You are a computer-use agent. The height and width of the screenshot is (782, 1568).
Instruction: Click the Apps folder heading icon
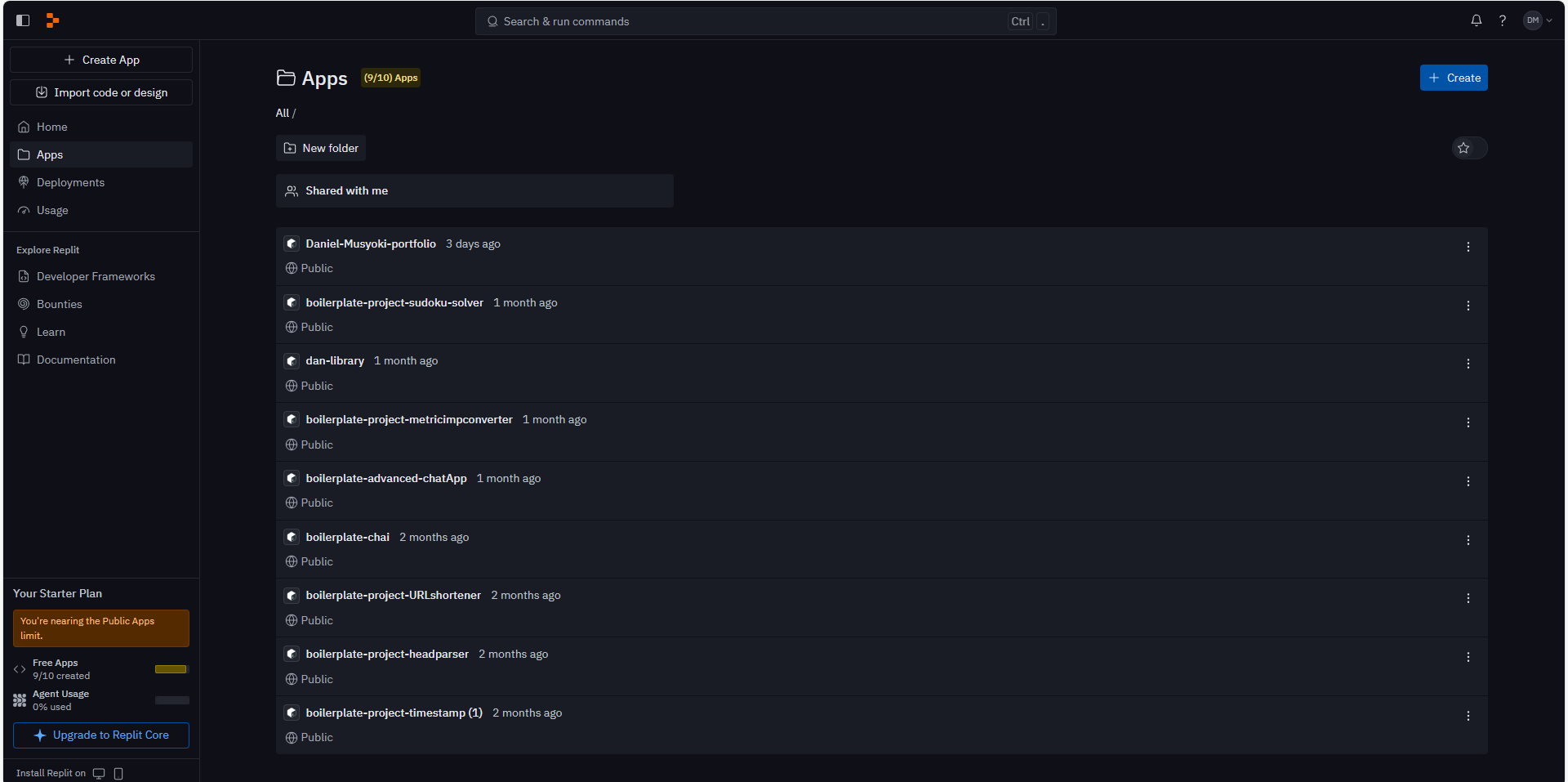[x=286, y=78]
